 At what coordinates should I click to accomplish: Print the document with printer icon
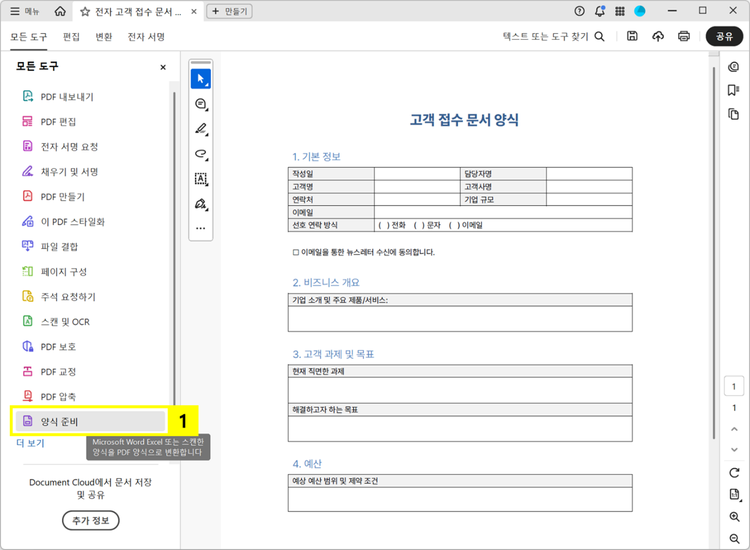(x=684, y=36)
